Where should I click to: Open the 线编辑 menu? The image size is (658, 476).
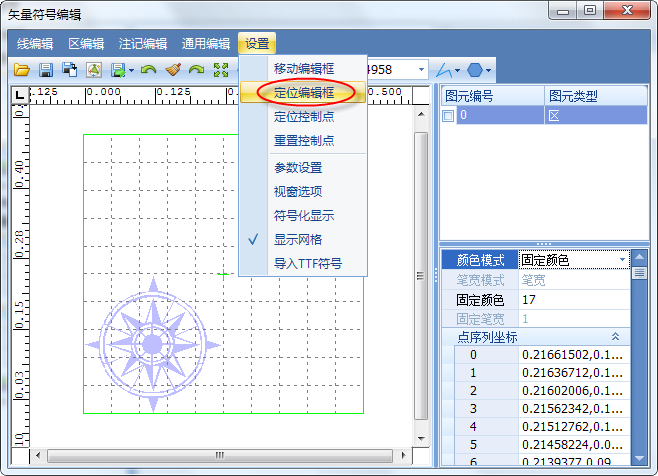(35, 43)
